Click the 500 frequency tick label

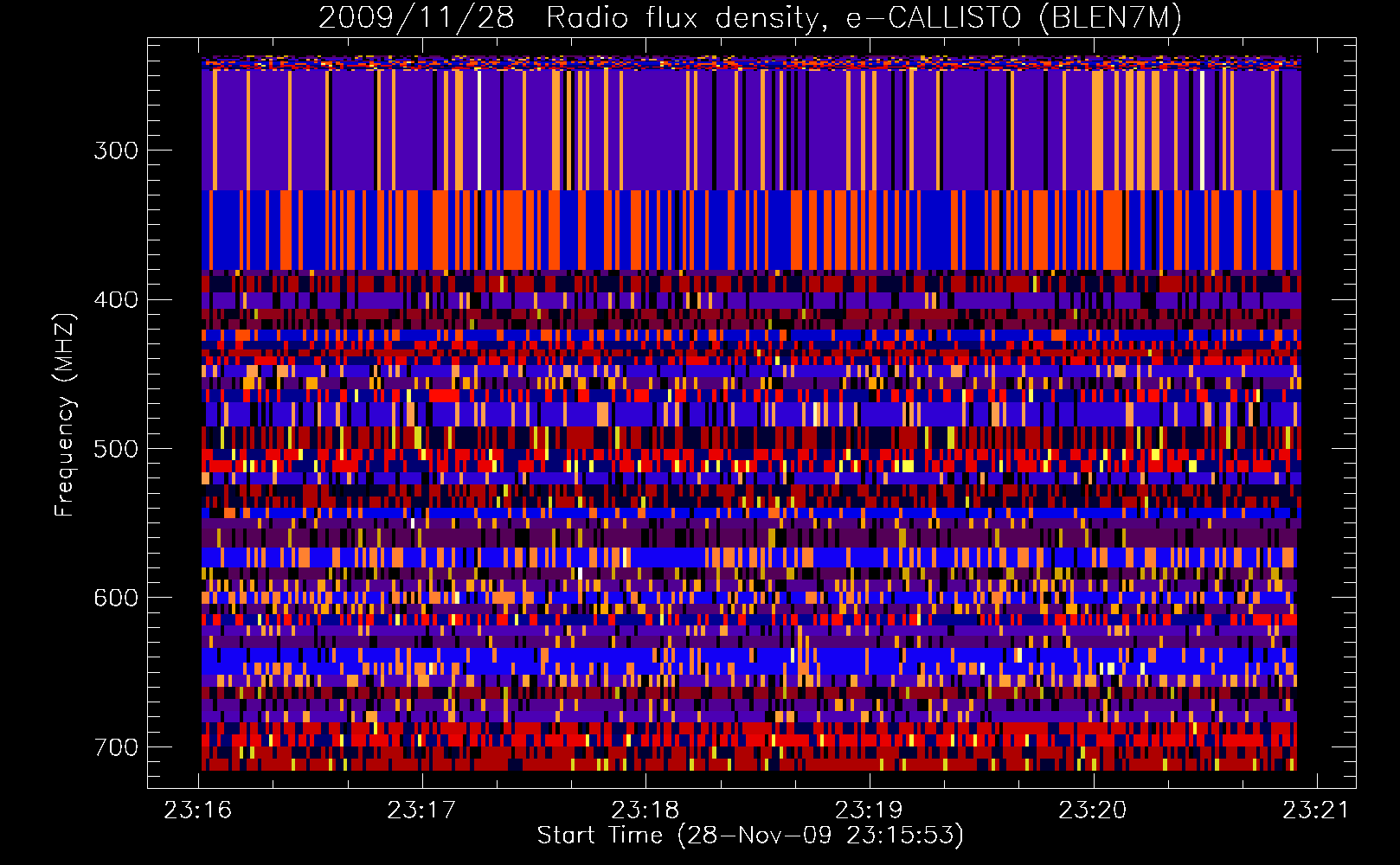pyautogui.click(x=116, y=449)
